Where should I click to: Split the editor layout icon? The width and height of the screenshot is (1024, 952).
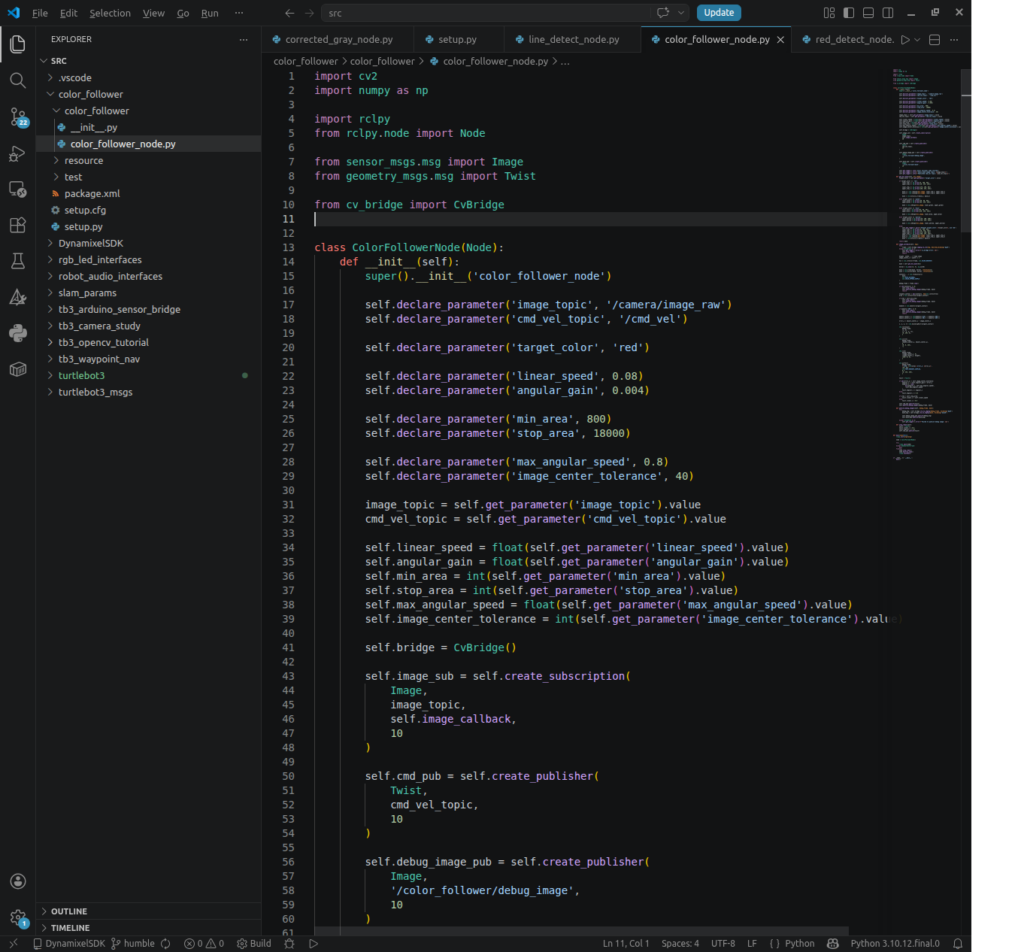[935, 39]
